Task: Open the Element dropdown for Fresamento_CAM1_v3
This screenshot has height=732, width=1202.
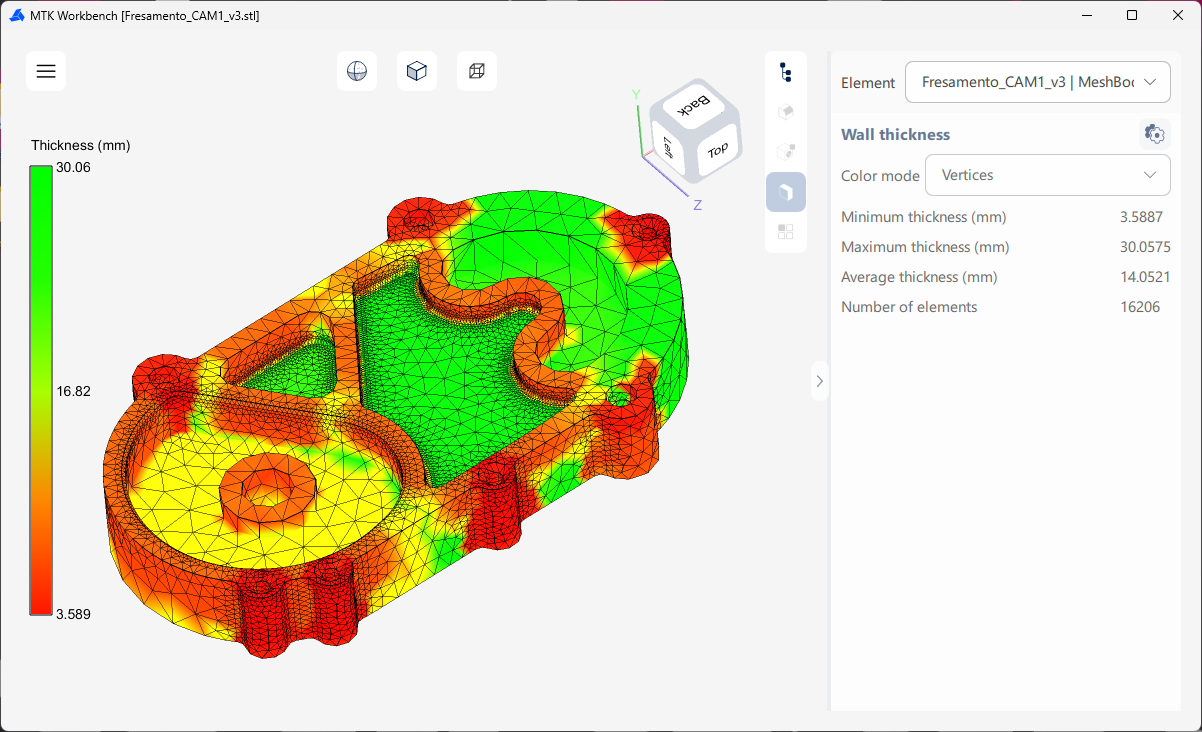Action: pyautogui.click(x=1038, y=82)
